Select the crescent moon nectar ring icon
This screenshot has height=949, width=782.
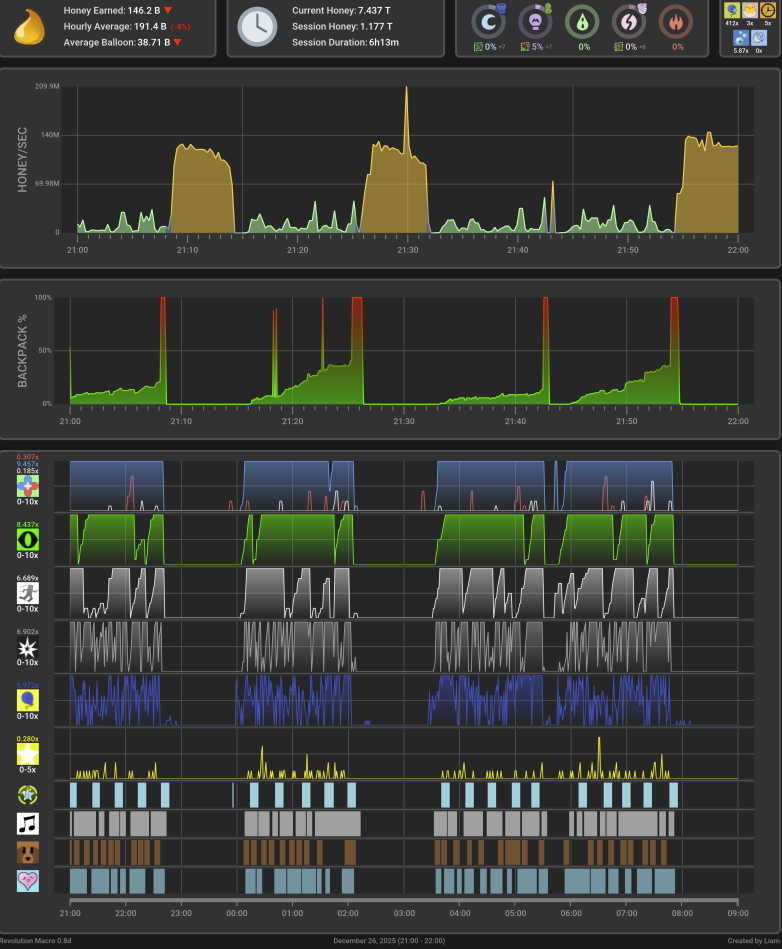pyautogui.click(x=488, y=22)
